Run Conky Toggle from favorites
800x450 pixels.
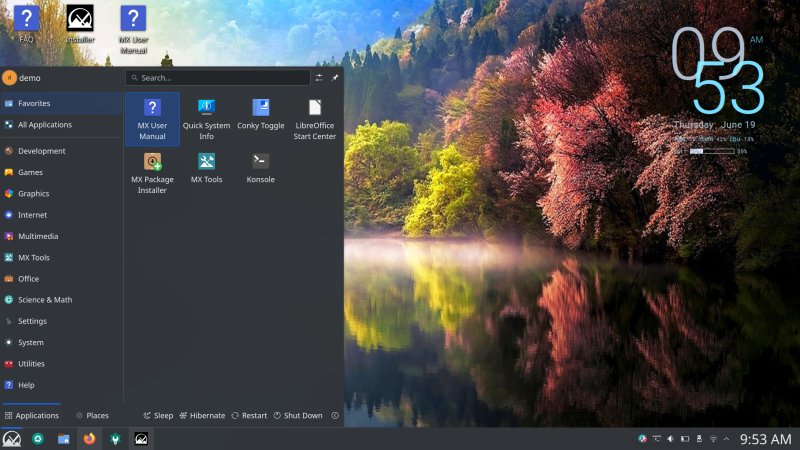[260, 114]
